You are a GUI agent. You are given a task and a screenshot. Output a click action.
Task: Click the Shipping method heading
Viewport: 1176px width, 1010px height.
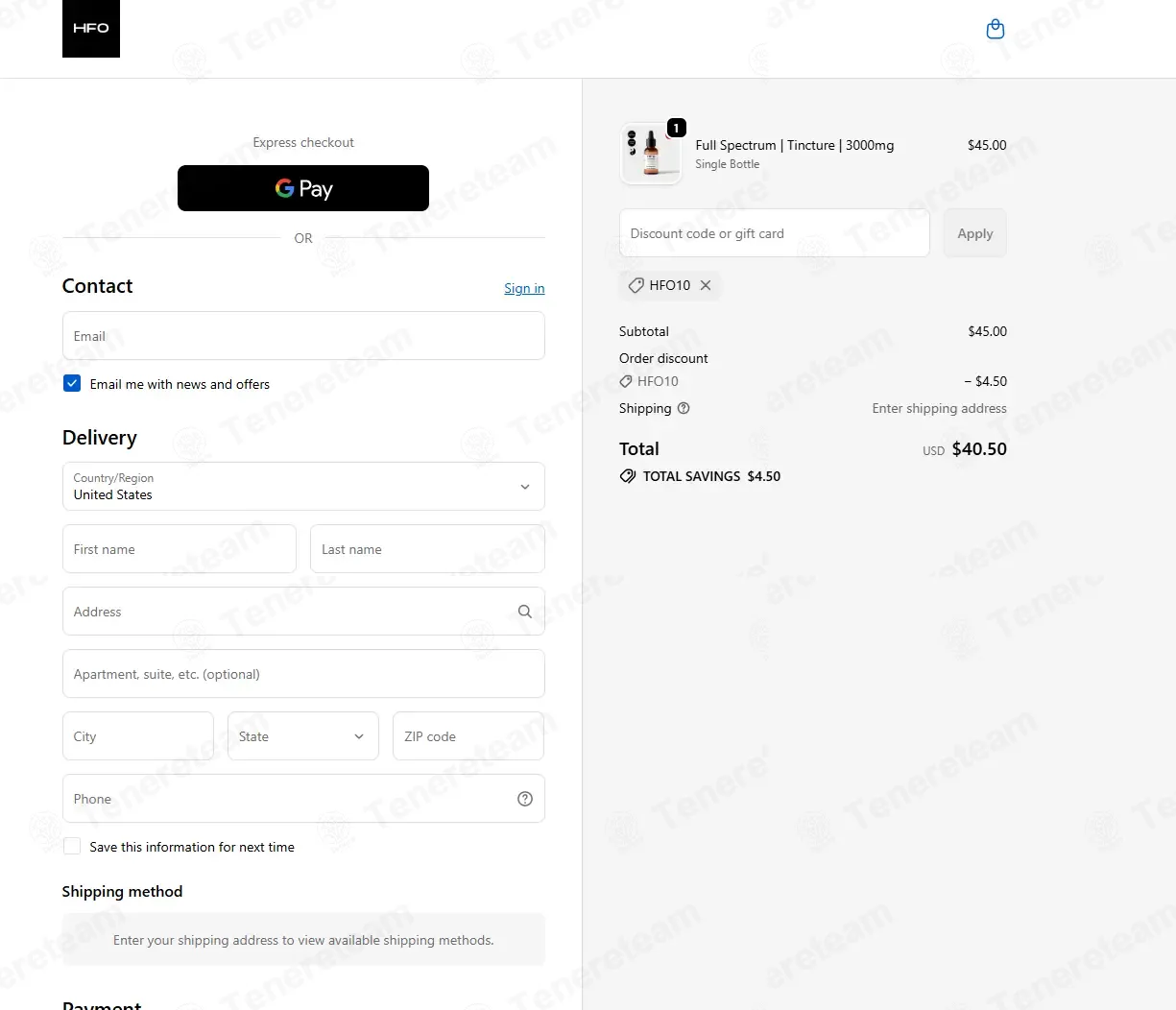[x=122, y=891]
